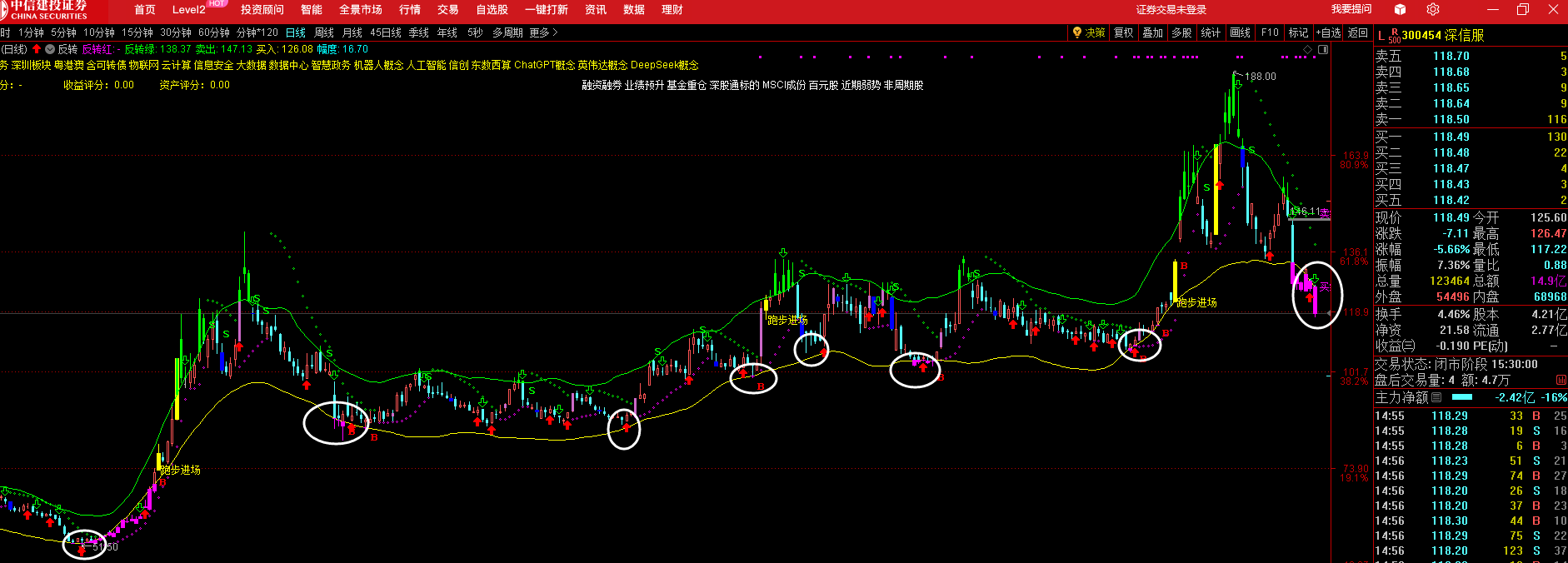Image resolution: width=1568 pixels, height=563 pixels.
Task: Click the after-hours trading chart icon
Action: [1561, 380]
